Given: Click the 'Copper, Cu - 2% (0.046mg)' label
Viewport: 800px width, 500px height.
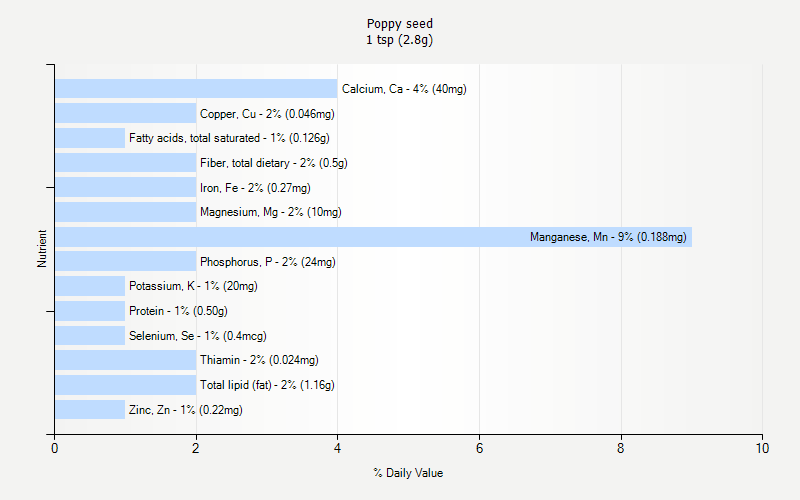Looking at the screenshot, I should pyautogui.click(x=267, y=114).
